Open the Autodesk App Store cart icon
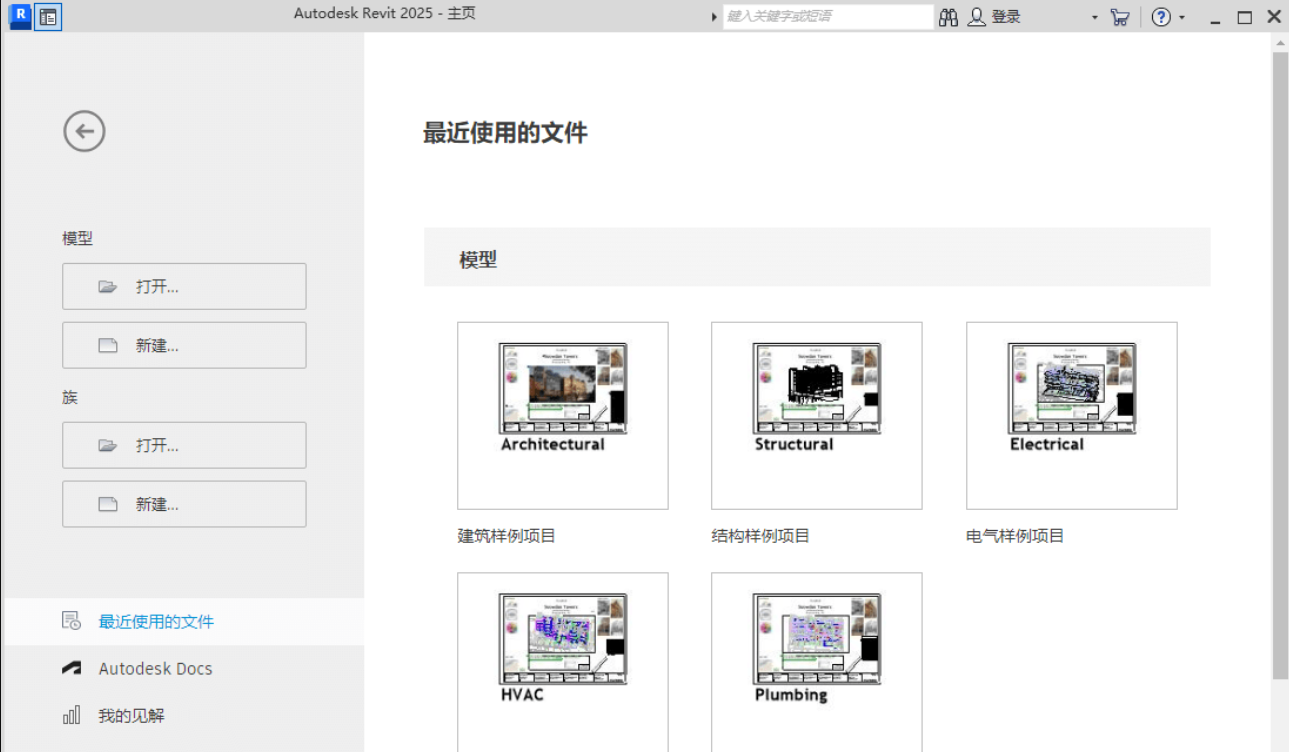1289x752 pixels. pos(1120,17)
